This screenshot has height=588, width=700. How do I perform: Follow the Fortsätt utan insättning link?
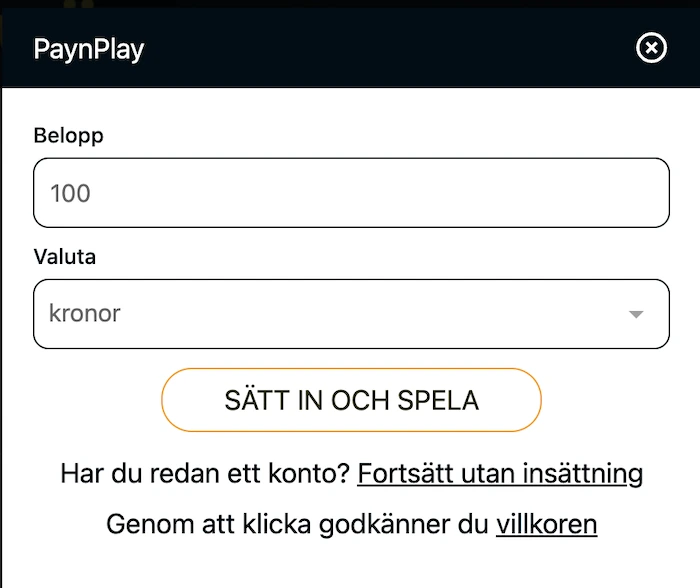[499, 473]
